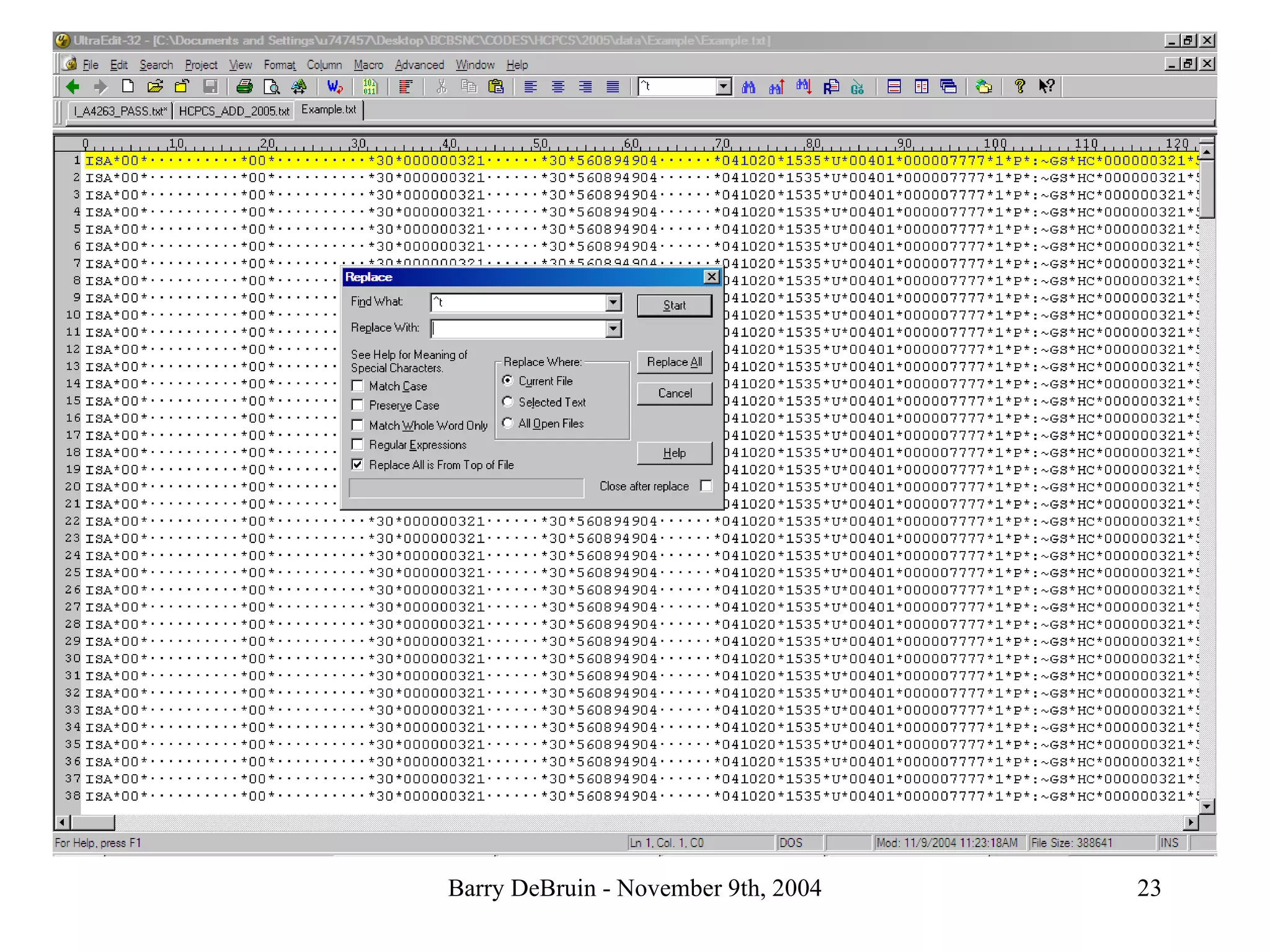Click the Paste clipboard icon
1270x952 pixels.
pyautogui.click(x=495, y=87)
